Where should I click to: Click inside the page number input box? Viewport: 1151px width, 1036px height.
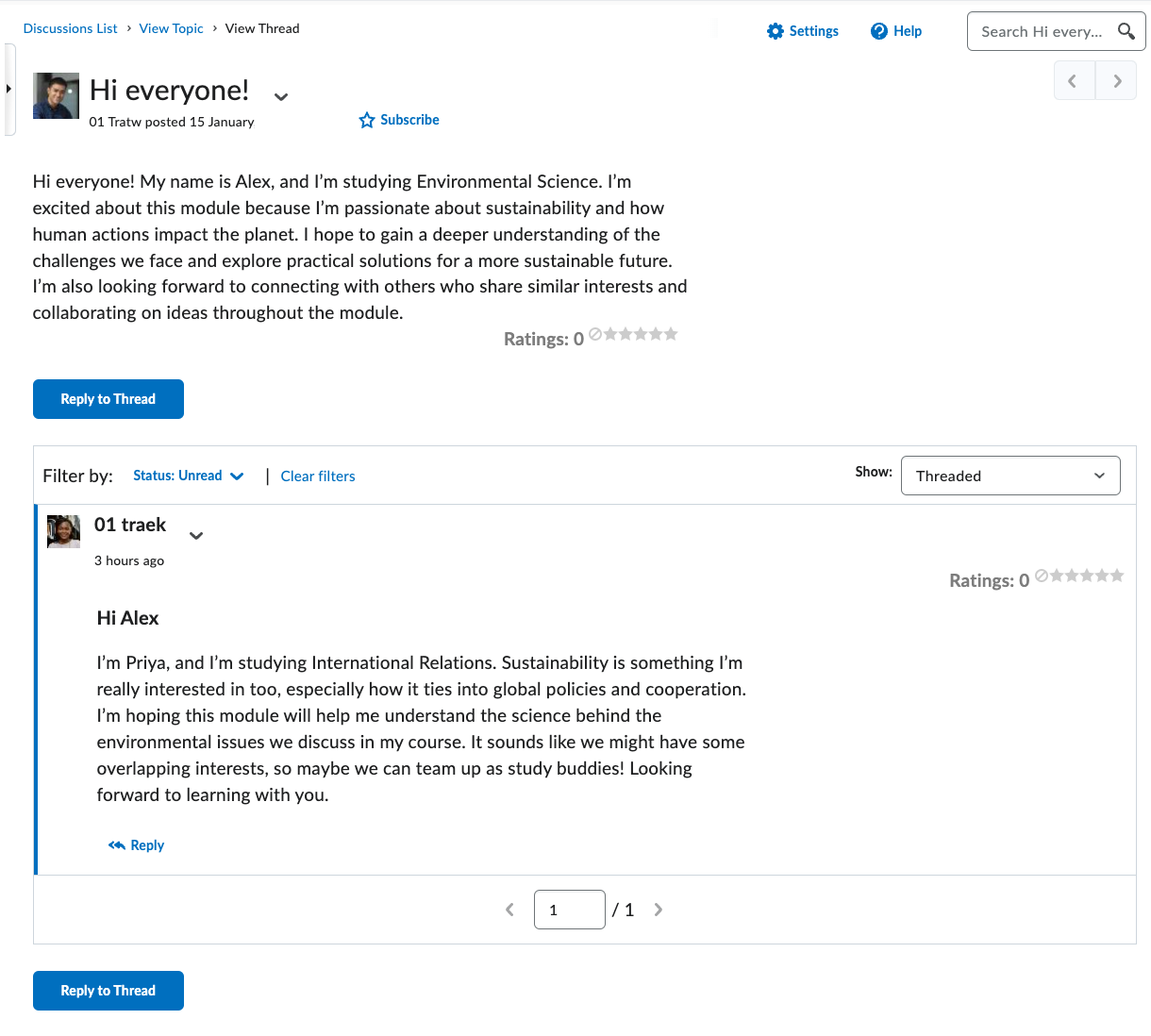[x=570, y=909]
